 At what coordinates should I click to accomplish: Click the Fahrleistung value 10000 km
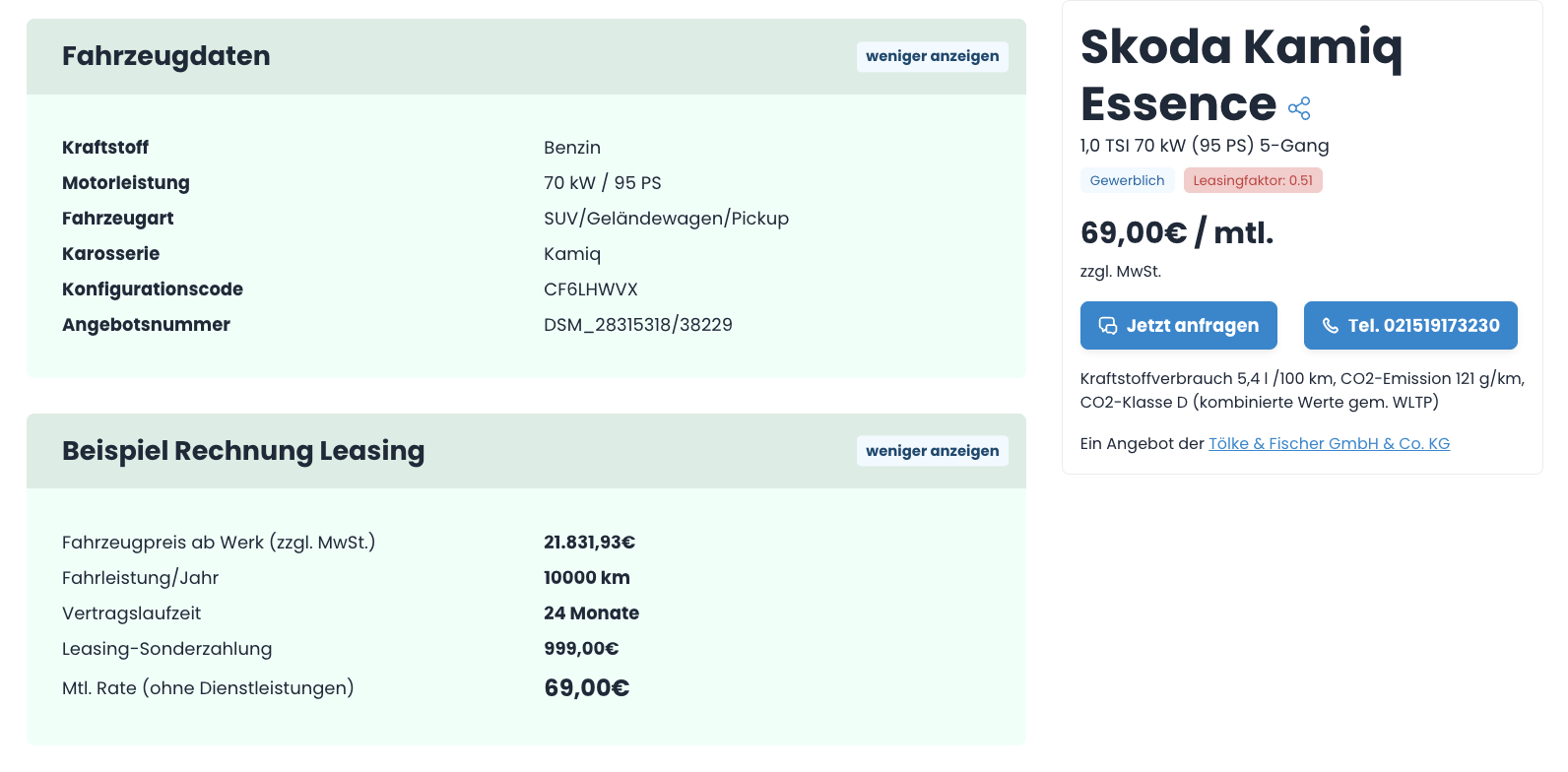pyautogui.click(x=587, y=578)
